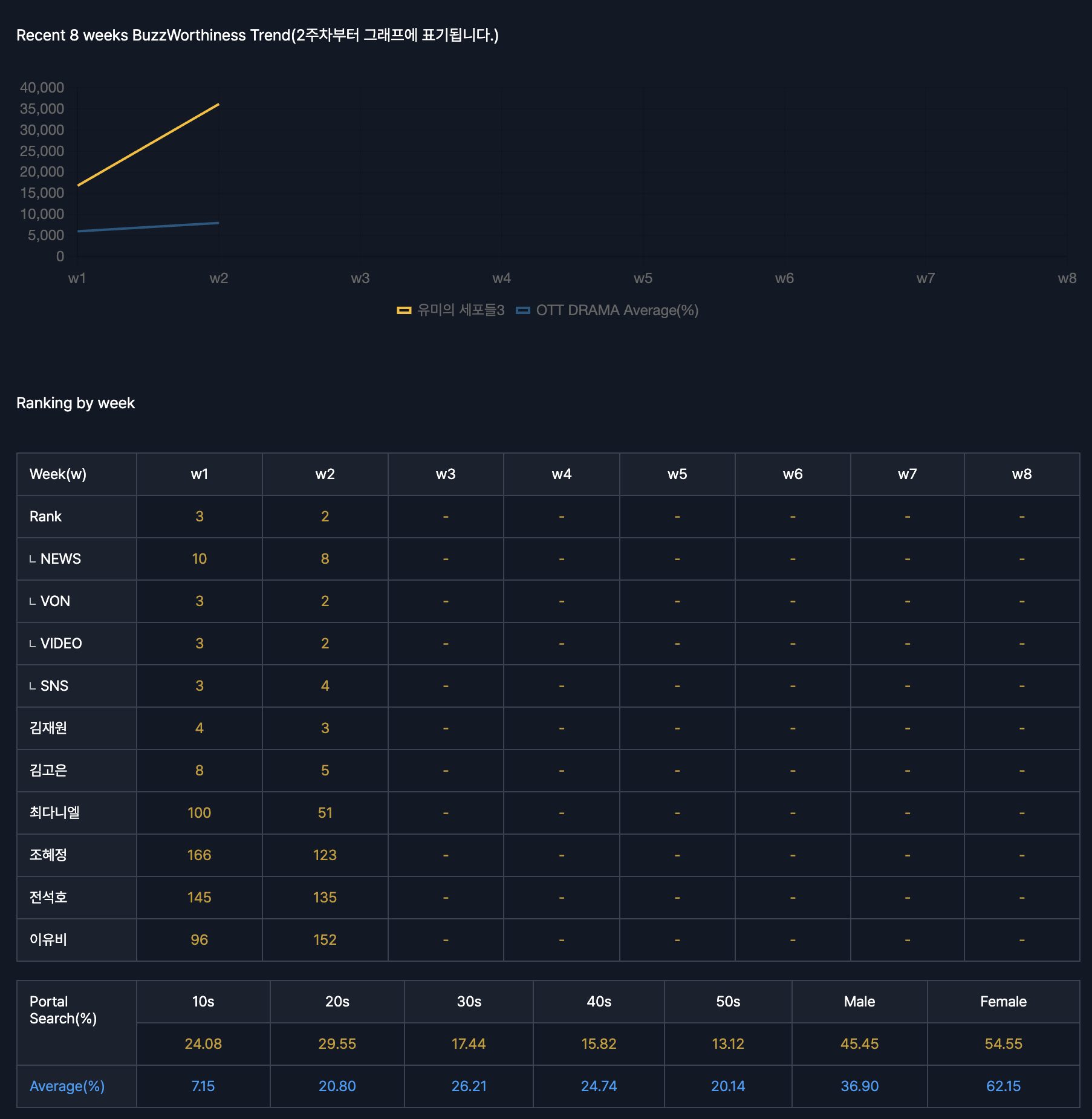Select cast member 김재원 in the table
Screen dimensions: 1092x1119
coord(48,728)
